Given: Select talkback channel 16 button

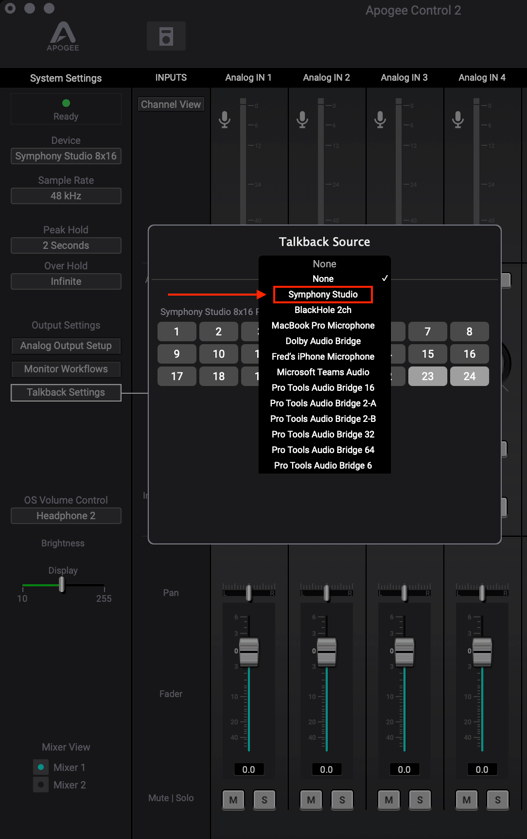Looking at the screenshot, I should pos(469,354).
